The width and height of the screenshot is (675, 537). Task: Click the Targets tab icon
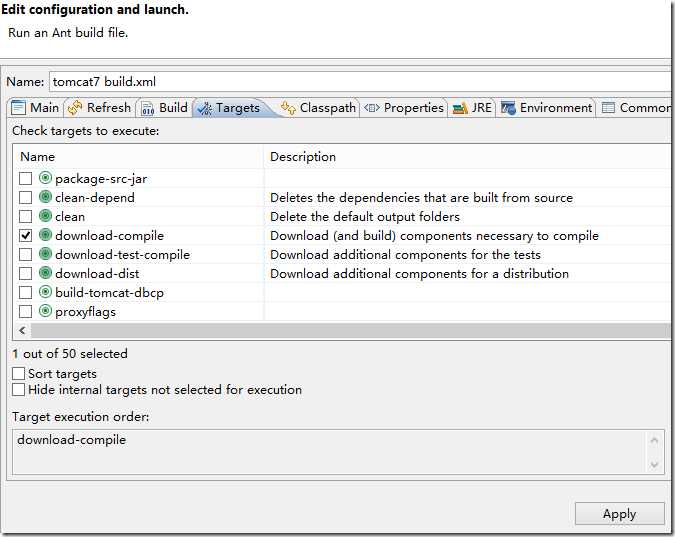204,109
